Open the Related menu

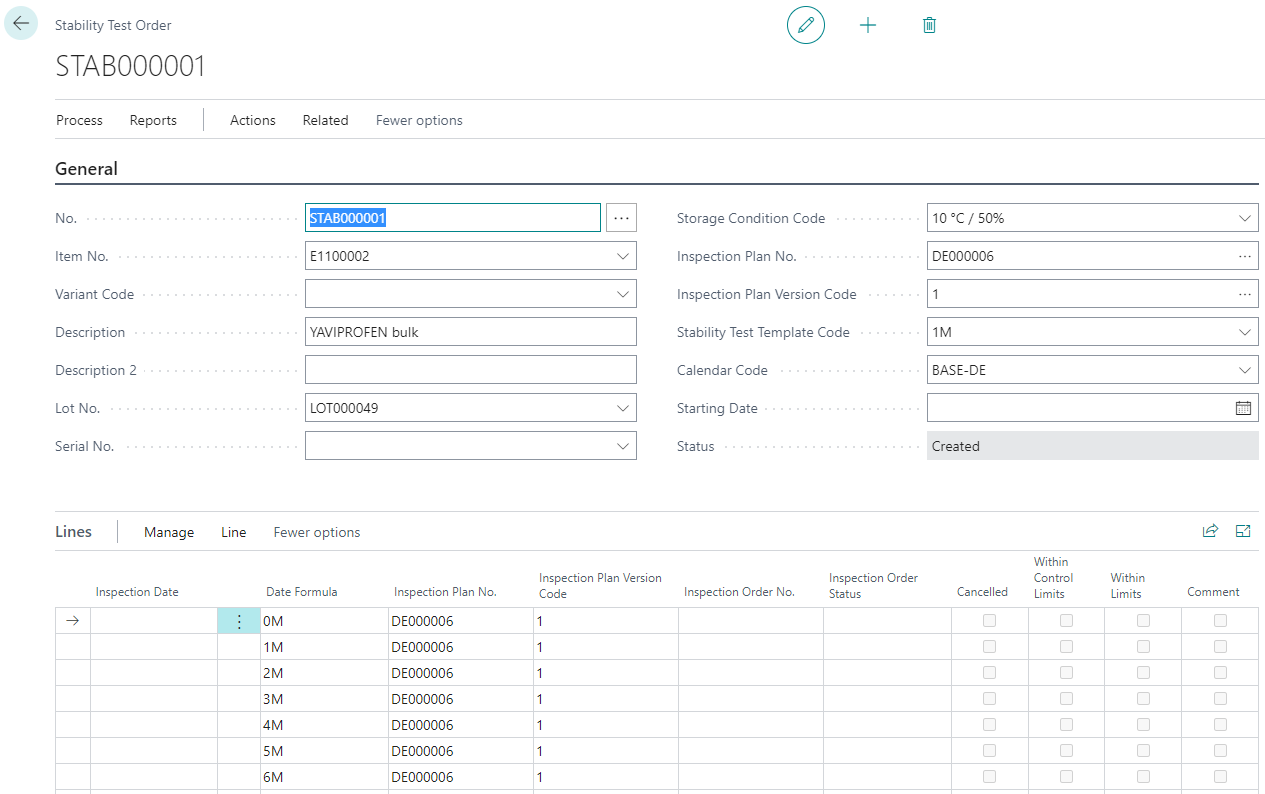[326, 120]
